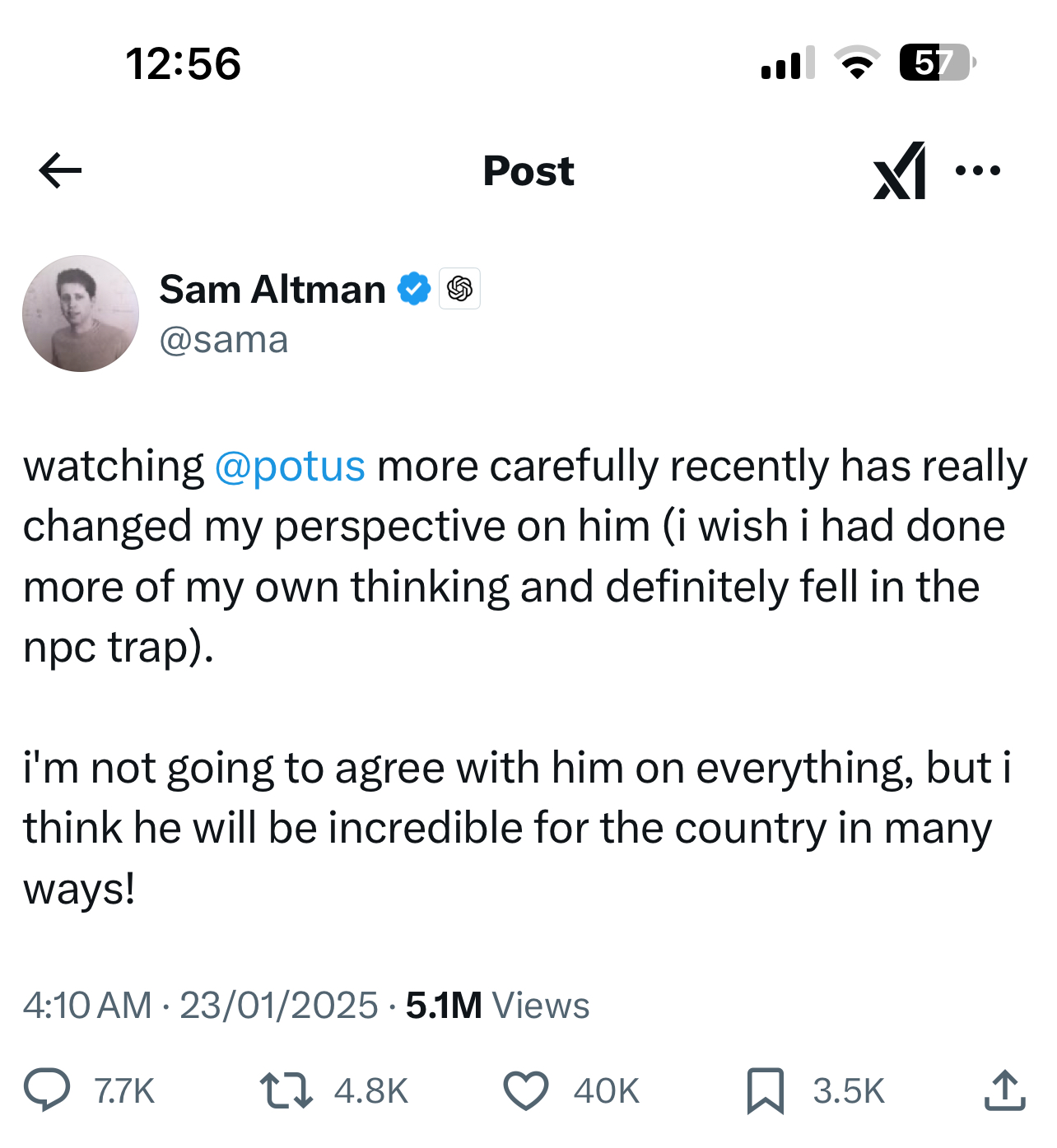
Task: Open the @potus mention link
Action: [x=290, y=467]
